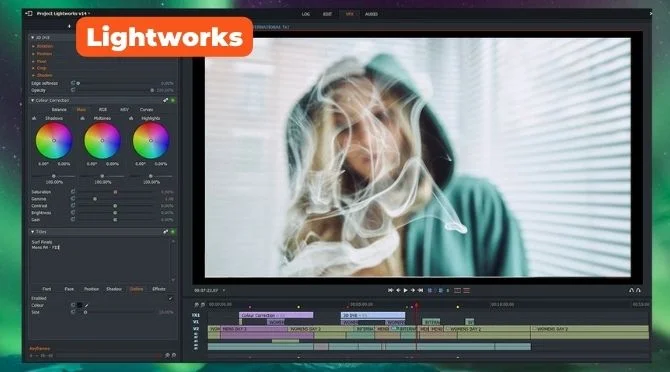Open the Project Lightworks v14 dropdown
The width and height of the screenshot is (670, 372).
point(89,14)
